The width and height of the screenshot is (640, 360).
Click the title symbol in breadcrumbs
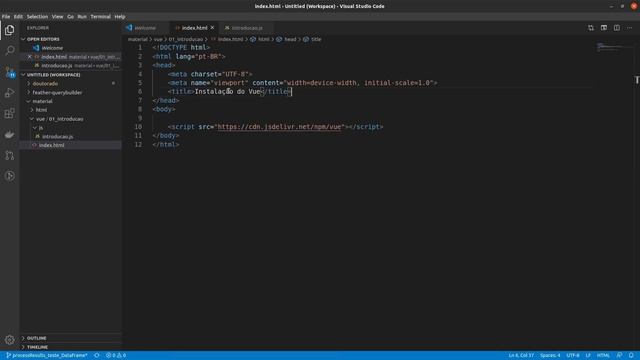pos(312,40)
